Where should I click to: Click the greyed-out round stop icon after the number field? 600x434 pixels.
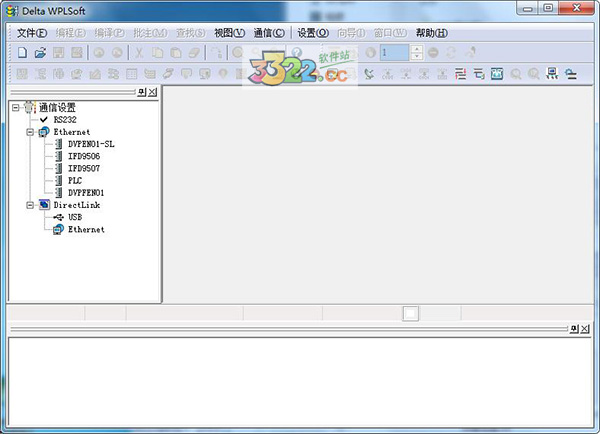pyautogui.click(x=433, y=52)
